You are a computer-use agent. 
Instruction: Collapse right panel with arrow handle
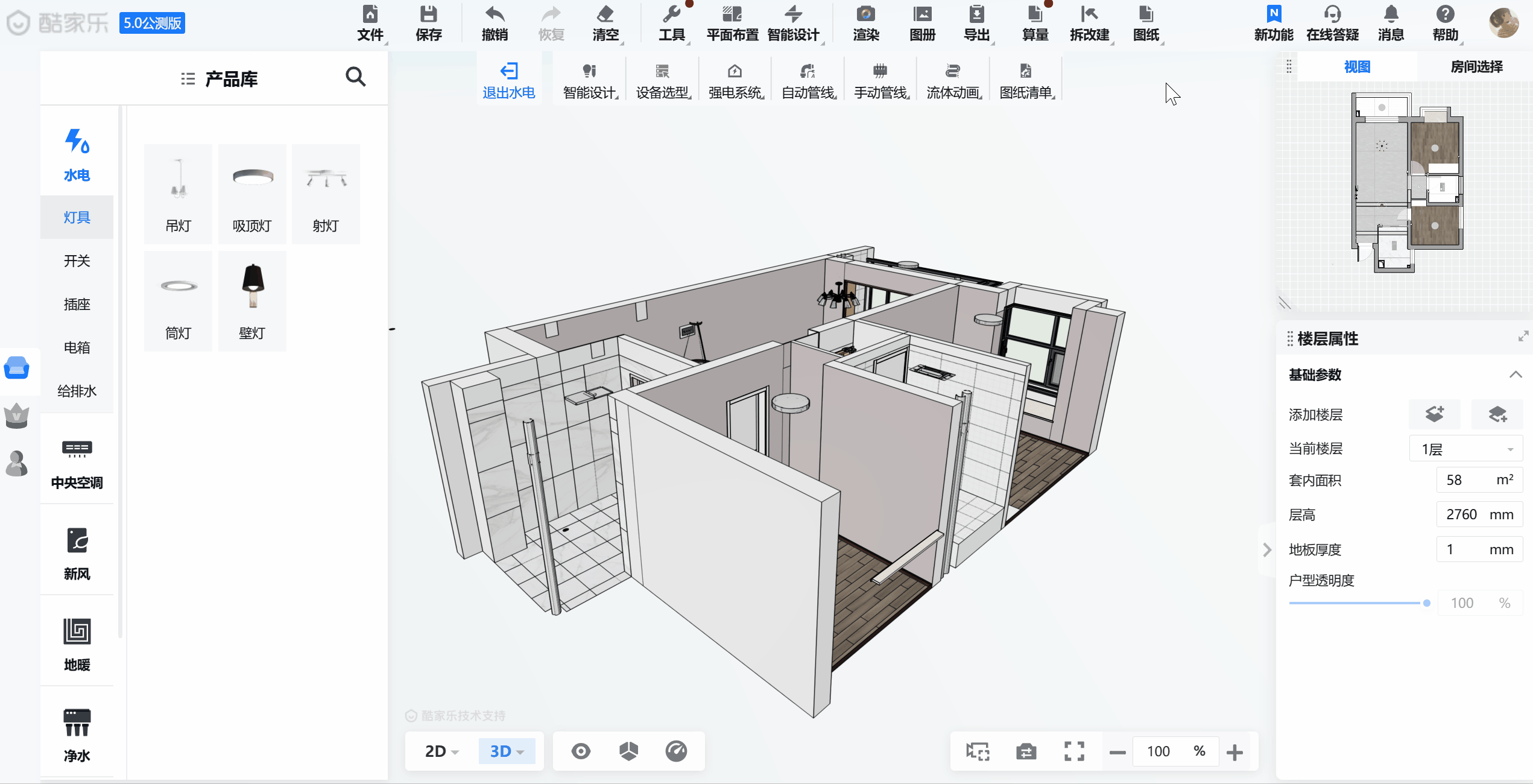click(x=1266, y=549)
